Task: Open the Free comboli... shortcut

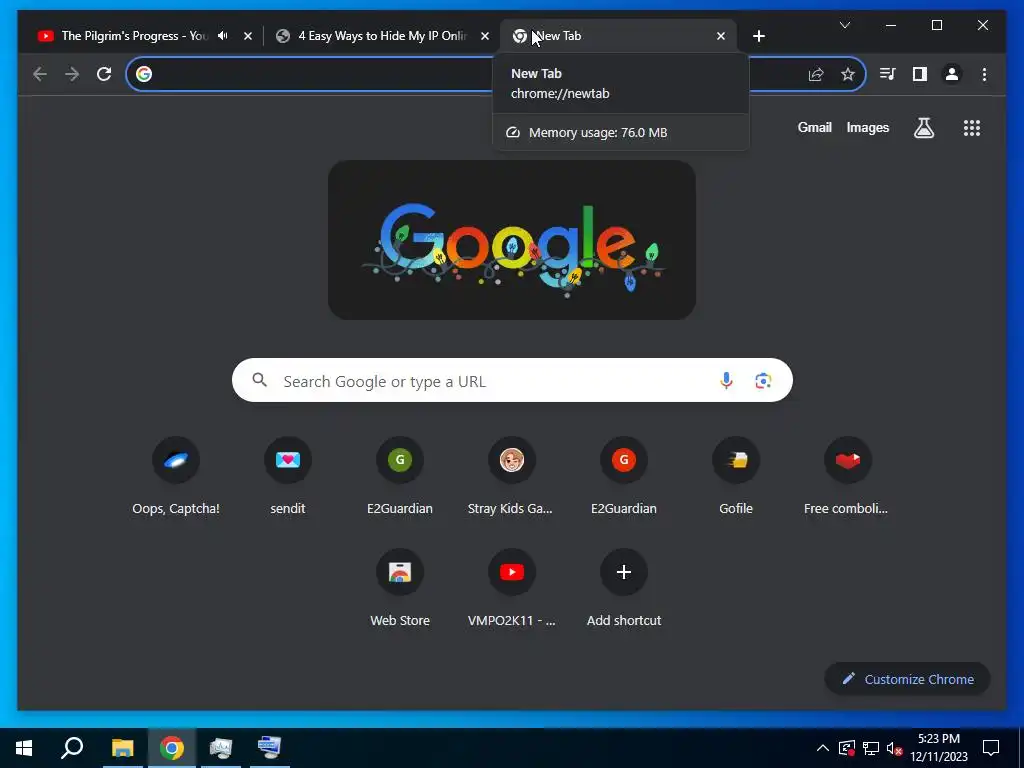Action: (848, 477)
